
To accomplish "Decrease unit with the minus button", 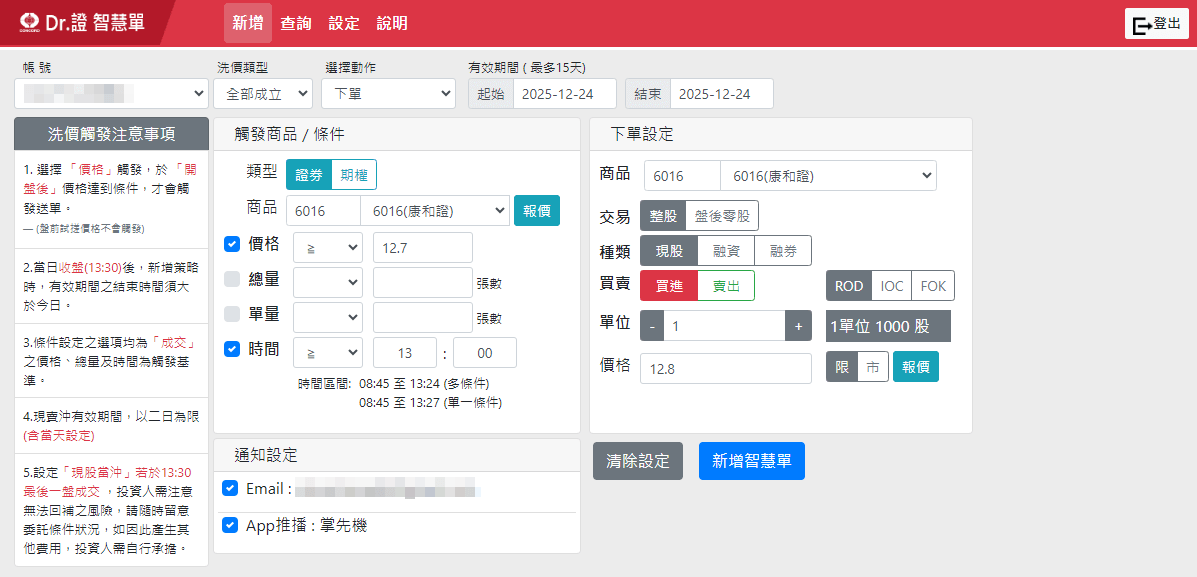I will [x=652, y=326].
